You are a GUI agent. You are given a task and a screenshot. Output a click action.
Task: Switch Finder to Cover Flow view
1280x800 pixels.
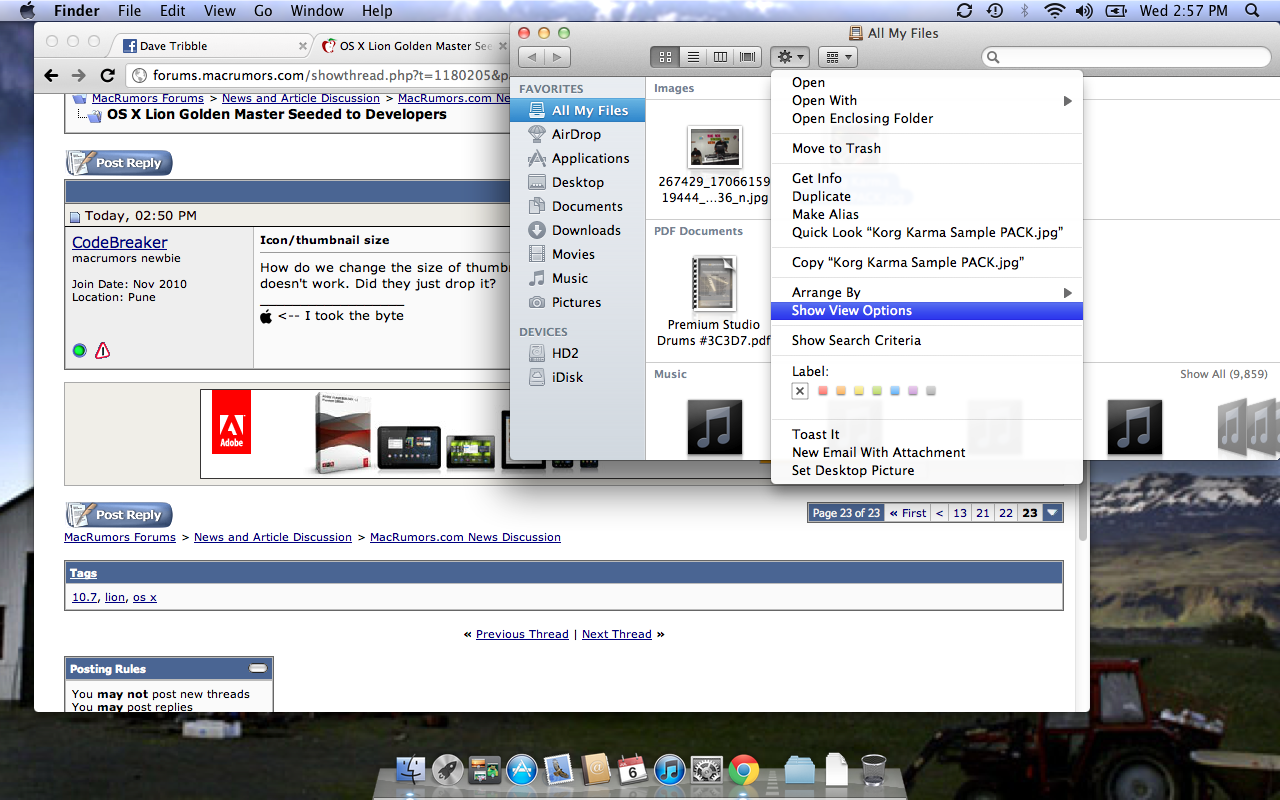tap(747, 57)
